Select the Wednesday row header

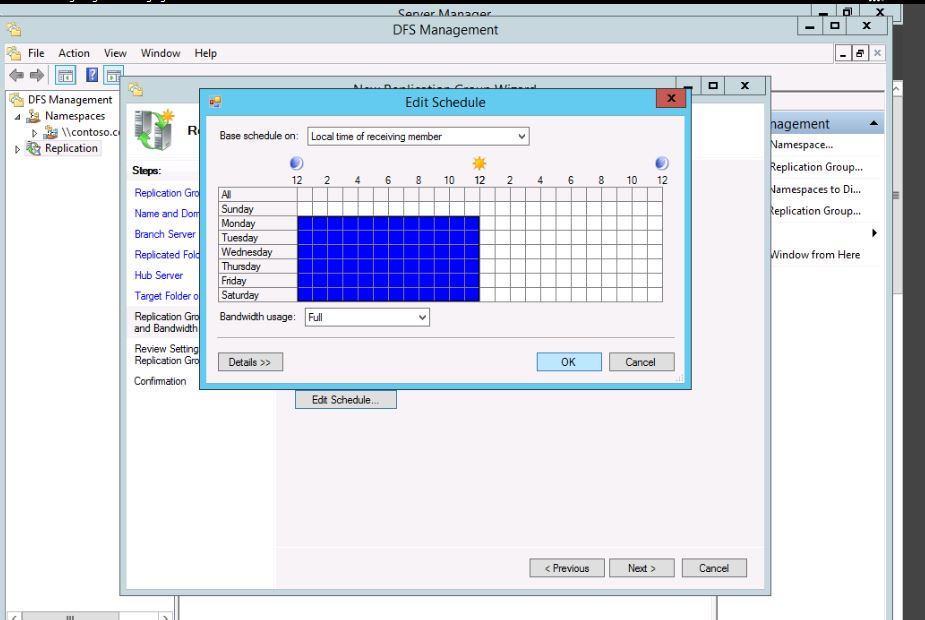click(258, 252)
